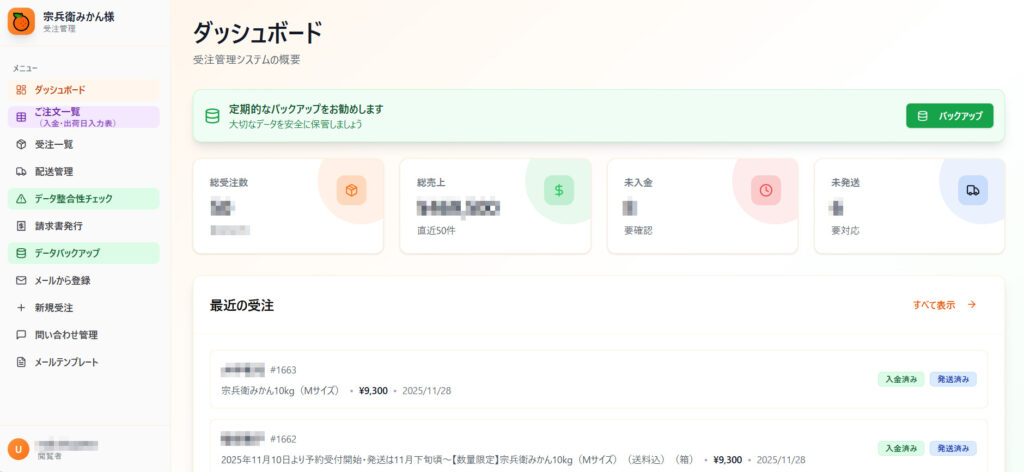Click the データバックアップ database icon in sidebar
Viewport: 1024px width, 472px height.
[x=21, y=253]
